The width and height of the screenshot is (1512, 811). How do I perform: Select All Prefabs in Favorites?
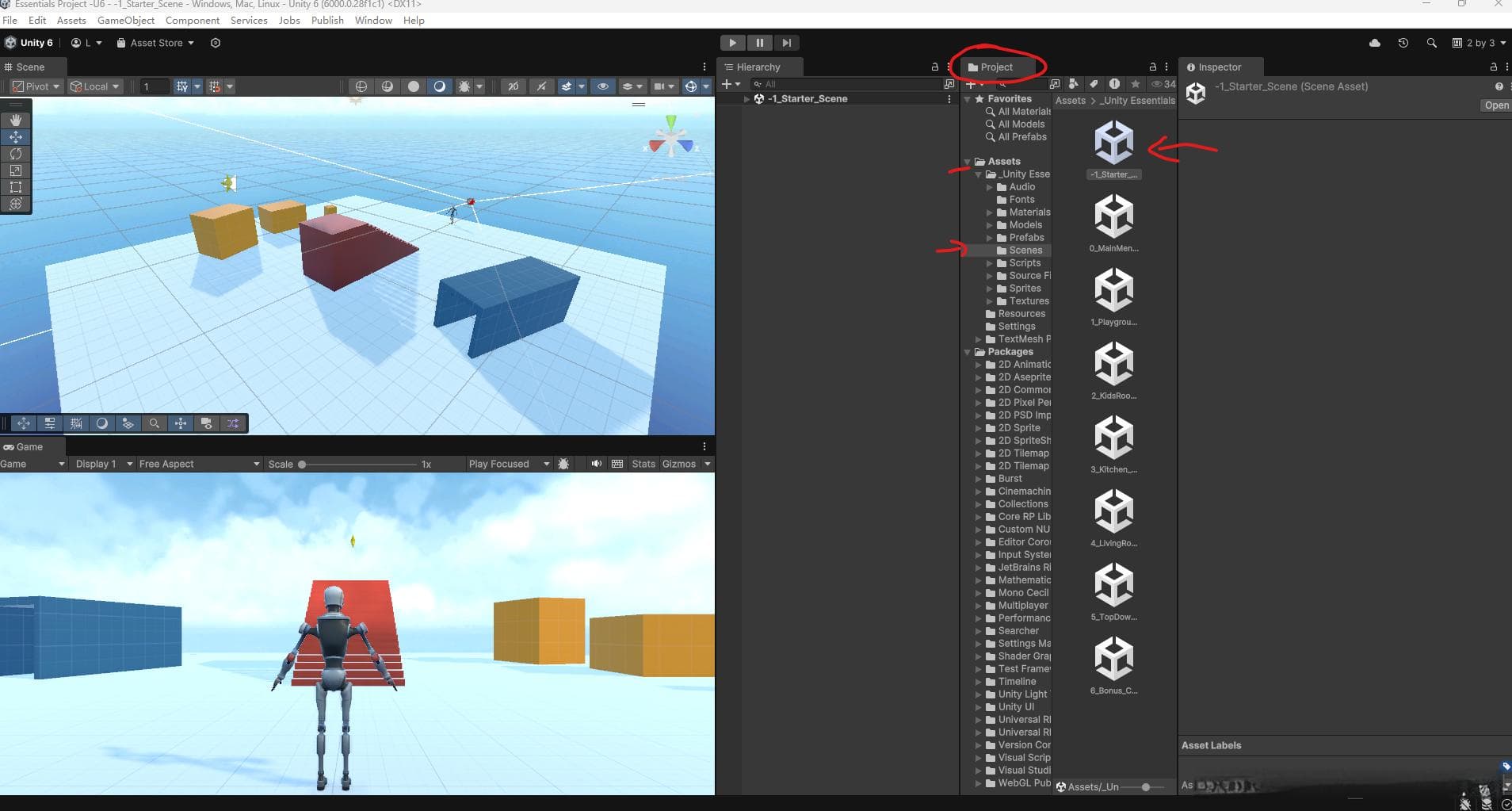pyautogui.click(x=1016, y=137)
